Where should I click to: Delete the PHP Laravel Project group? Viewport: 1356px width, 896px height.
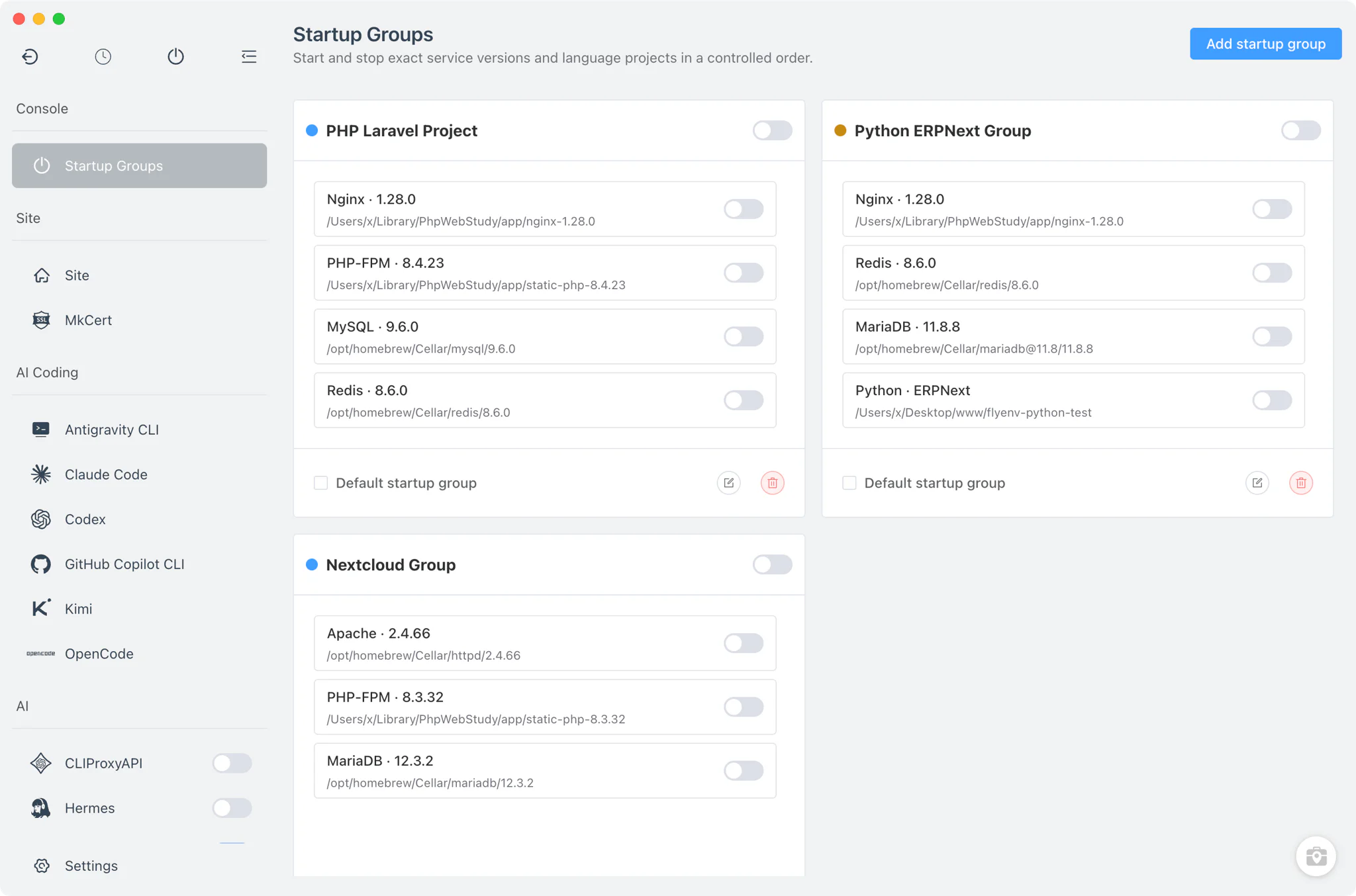(x=773, y=483)
